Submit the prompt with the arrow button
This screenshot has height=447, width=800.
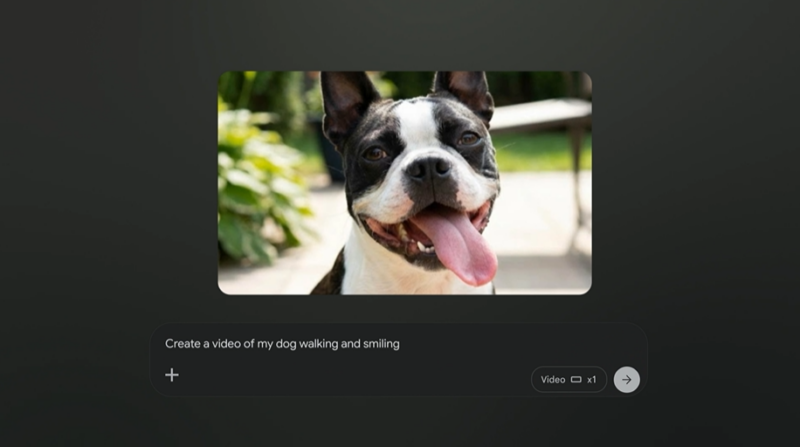click(x=627, y=380)
